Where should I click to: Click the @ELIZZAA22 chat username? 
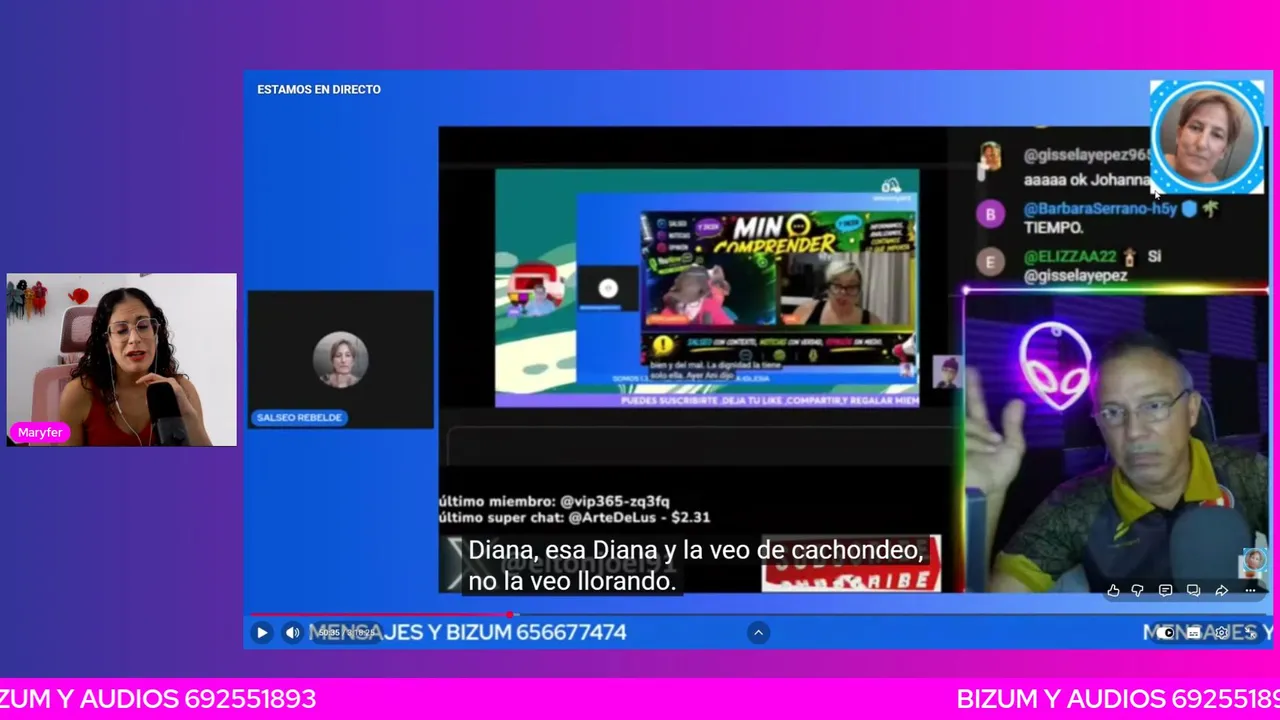[1070, 257]
